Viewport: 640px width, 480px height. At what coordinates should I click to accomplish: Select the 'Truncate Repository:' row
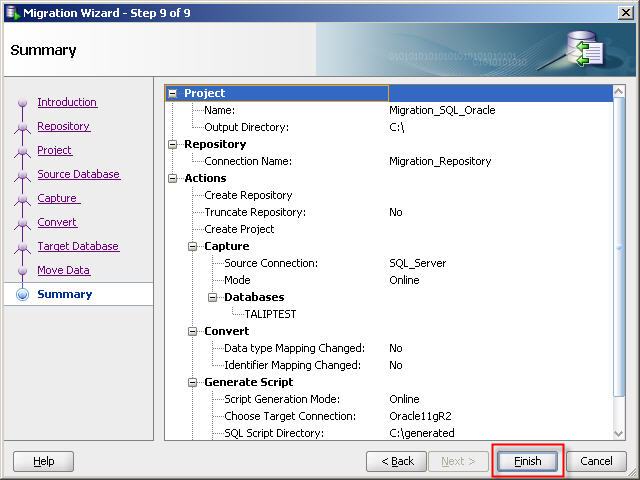(389, 212)
